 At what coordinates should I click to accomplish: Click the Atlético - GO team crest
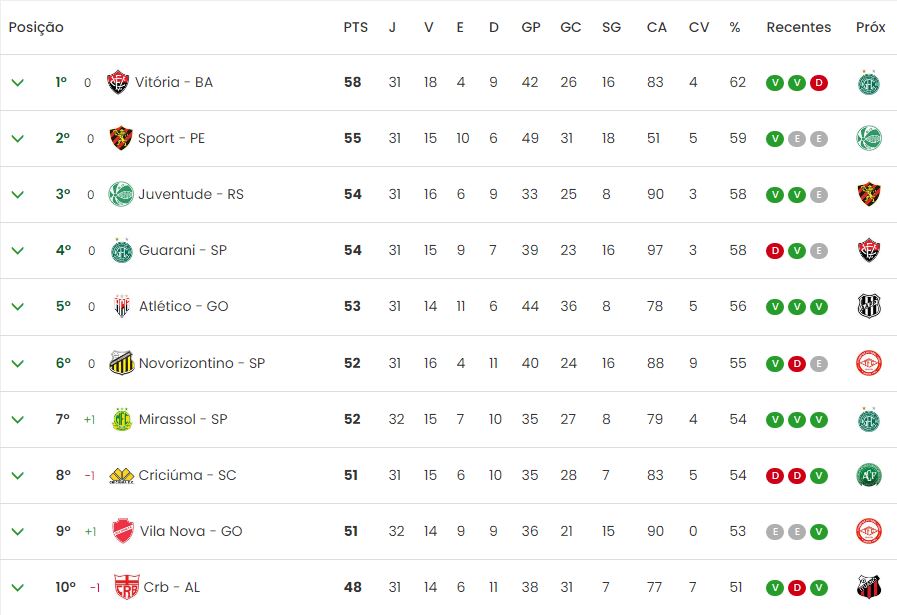[x=122, y=306]
